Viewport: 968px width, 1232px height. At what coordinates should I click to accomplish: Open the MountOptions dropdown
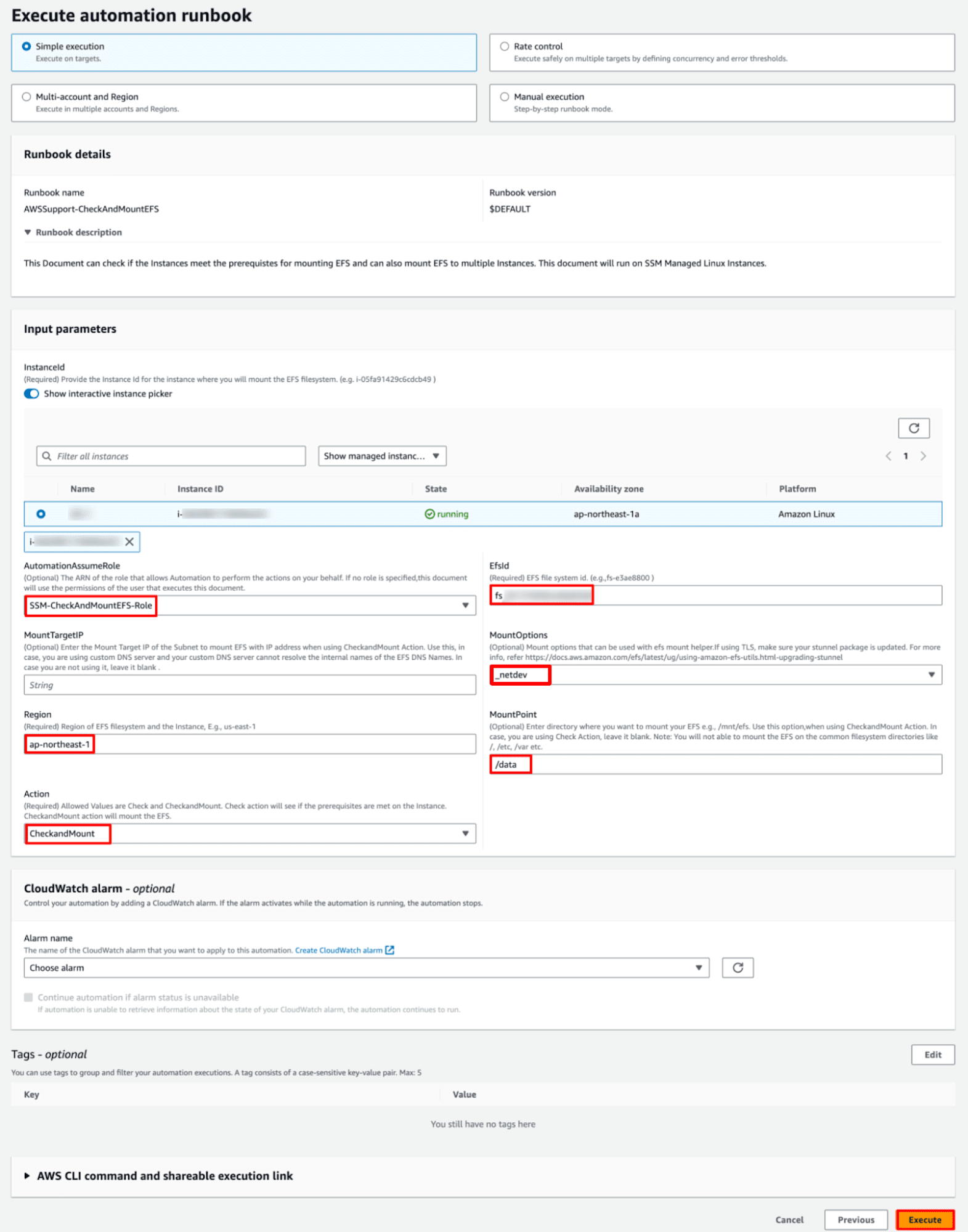tap(715, 675)
